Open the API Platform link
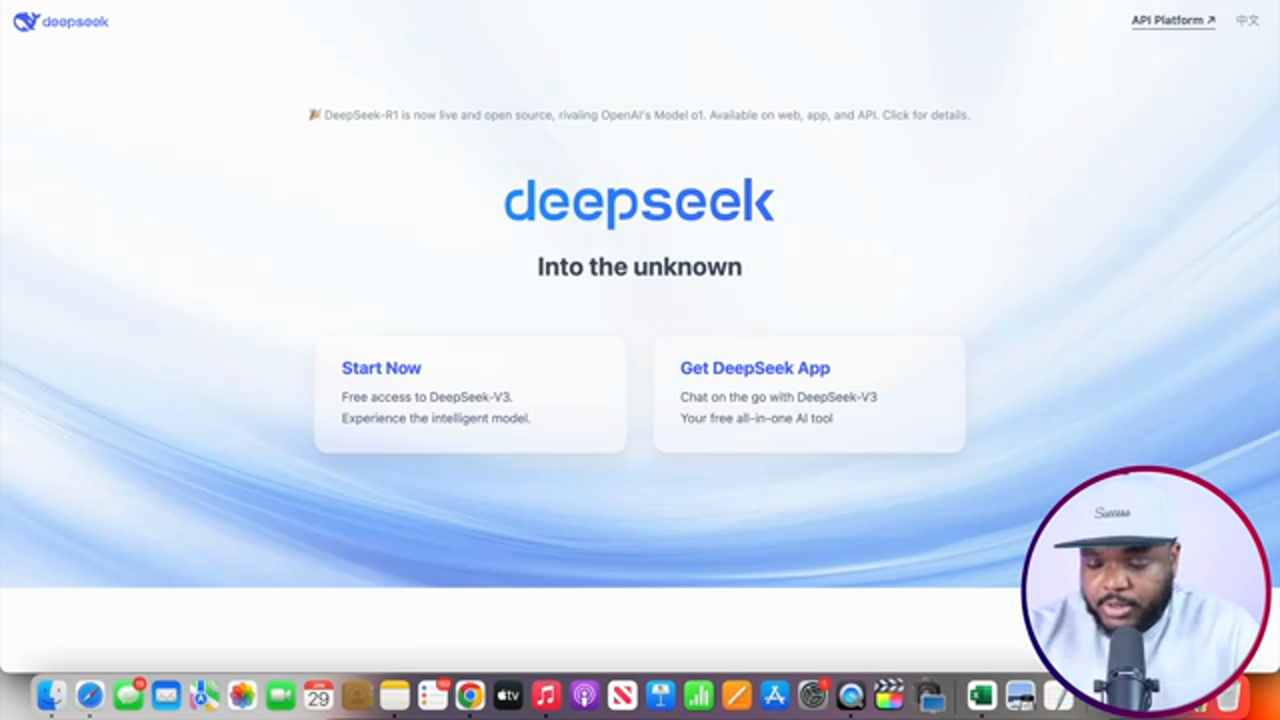1280x720 pixels. point(1173,20)
